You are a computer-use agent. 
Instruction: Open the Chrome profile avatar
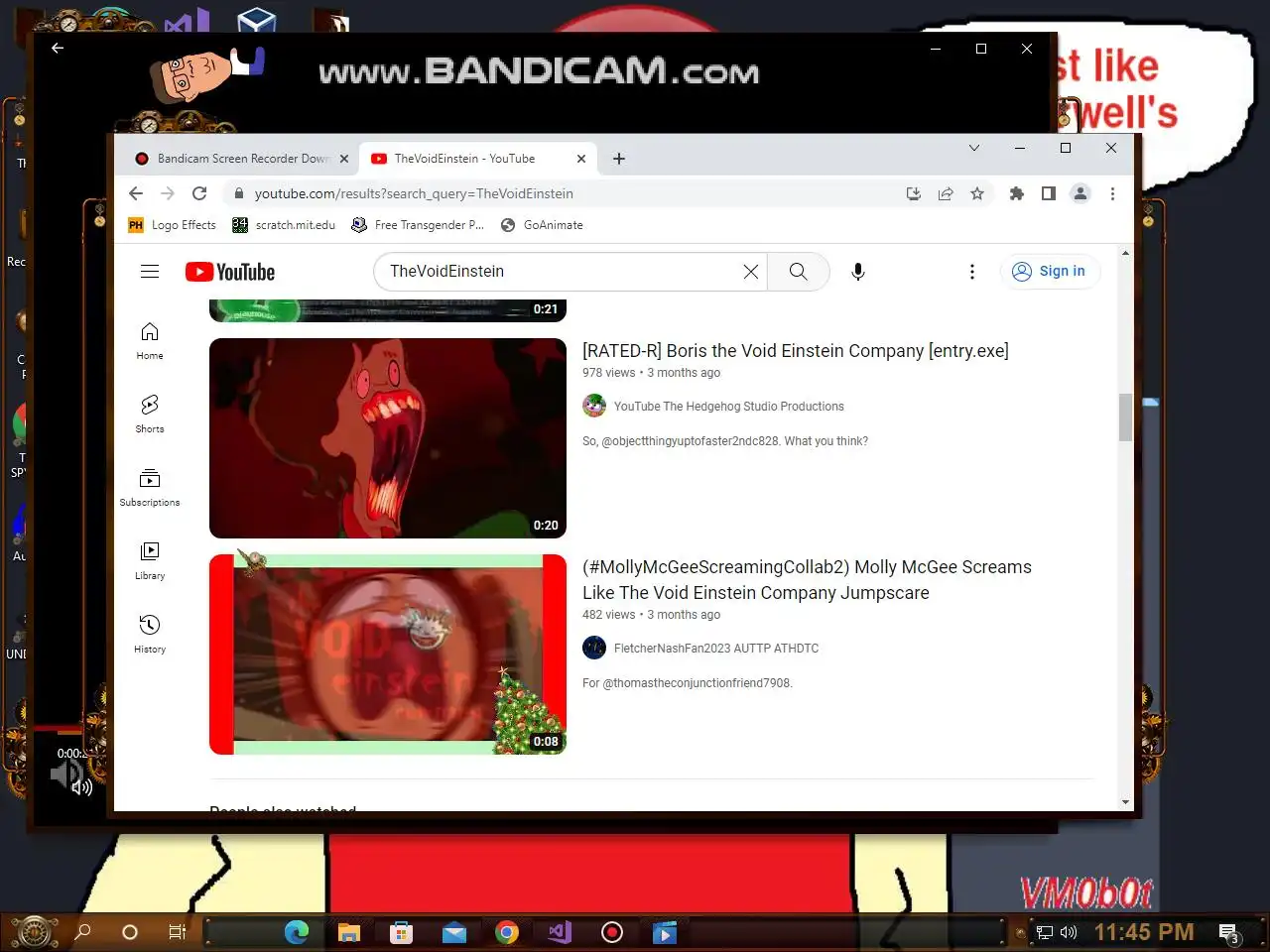click(x=1080, y=193)
